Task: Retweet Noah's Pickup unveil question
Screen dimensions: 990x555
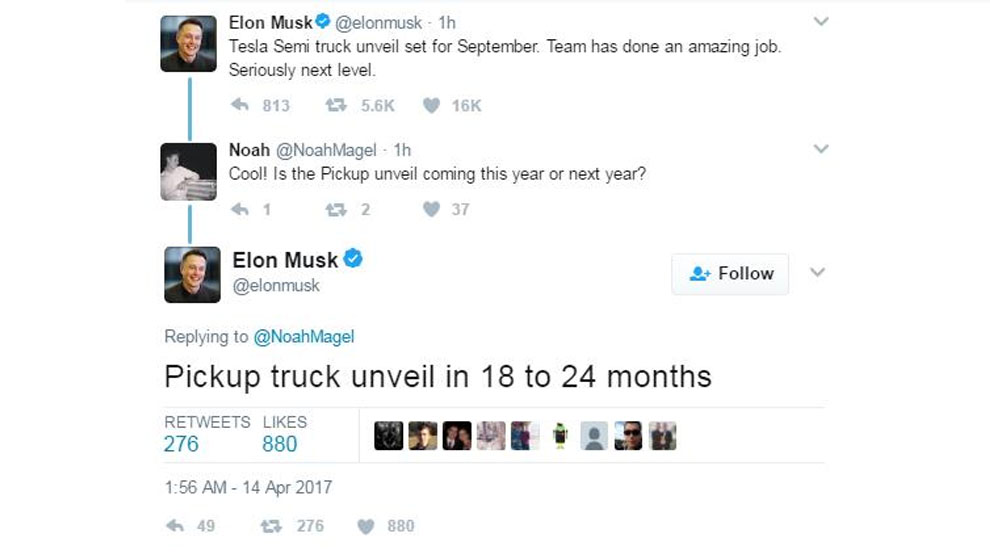Action: (x=337, y=209)
